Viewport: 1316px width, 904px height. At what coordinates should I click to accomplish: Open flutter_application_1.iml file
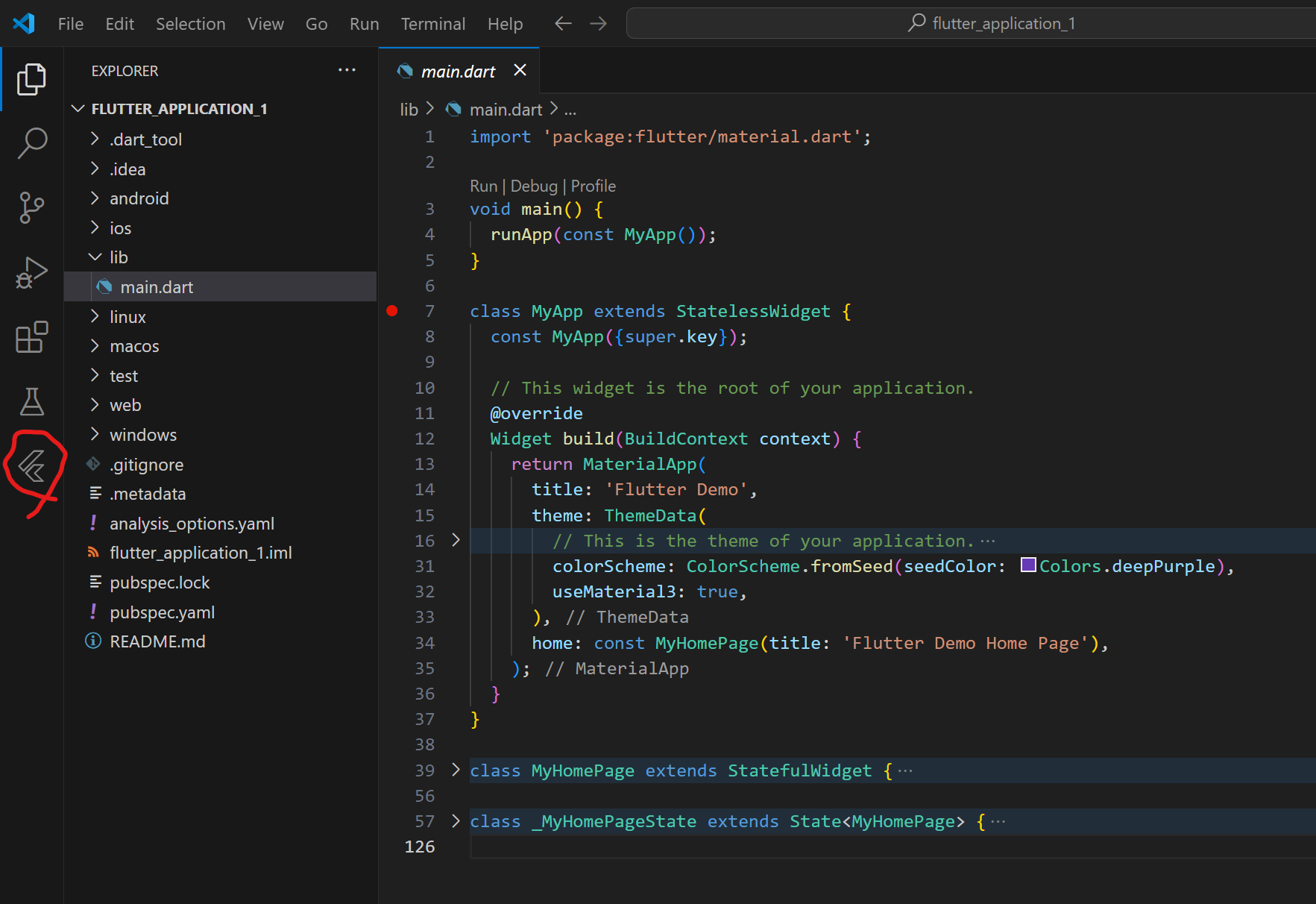(221, 553)
